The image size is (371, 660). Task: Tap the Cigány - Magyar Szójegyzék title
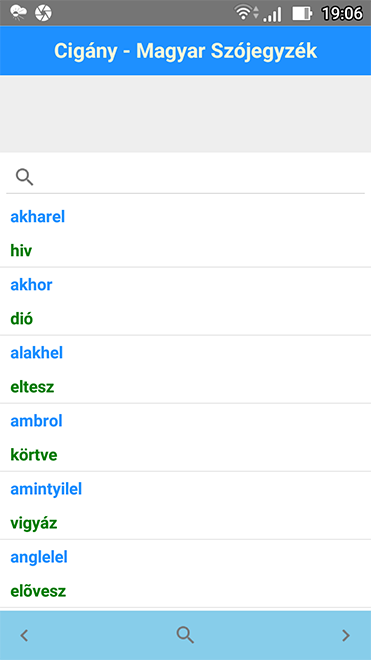[185, 51]
